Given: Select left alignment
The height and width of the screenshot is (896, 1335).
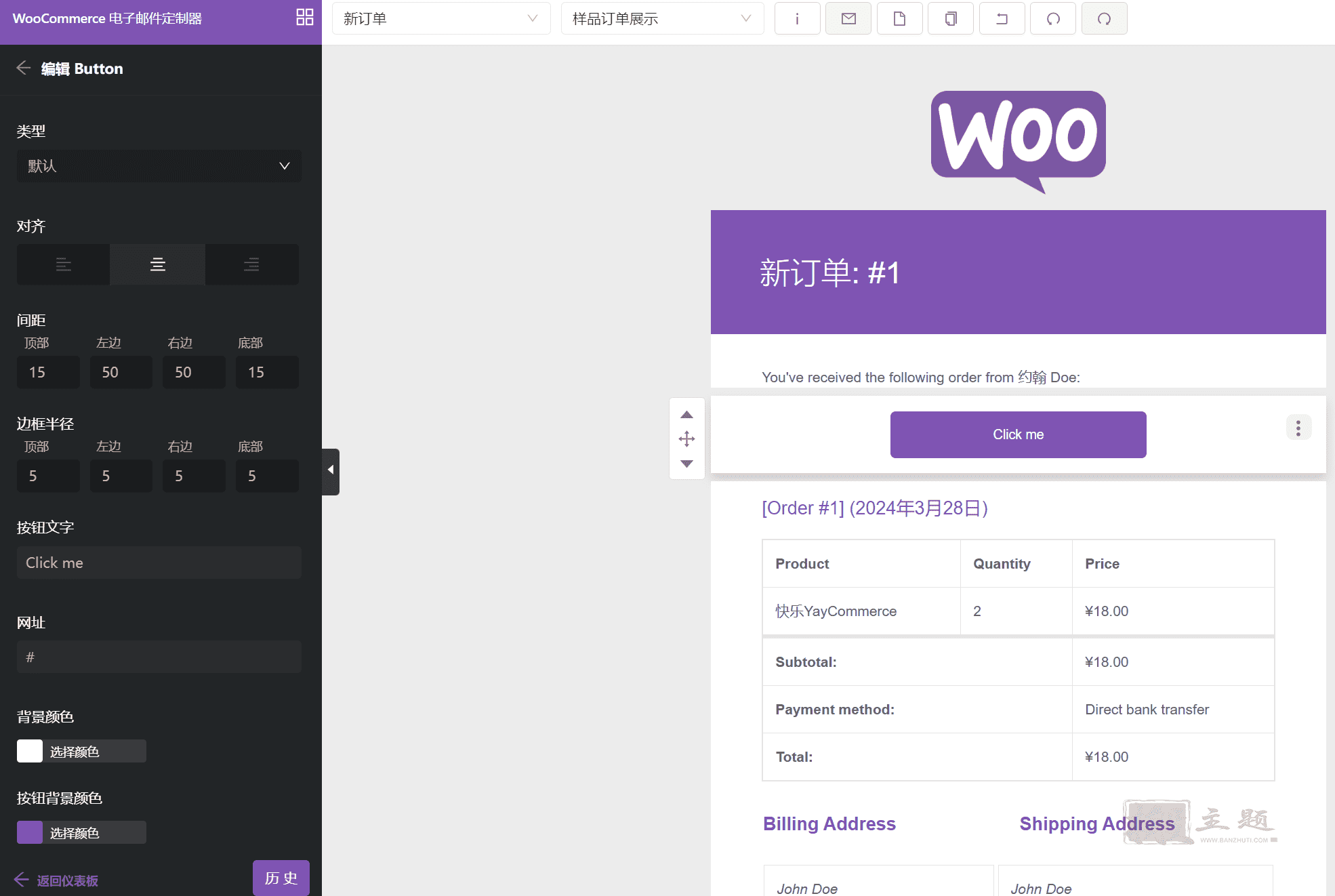Looking at the screenshot, I should (63, 264).
